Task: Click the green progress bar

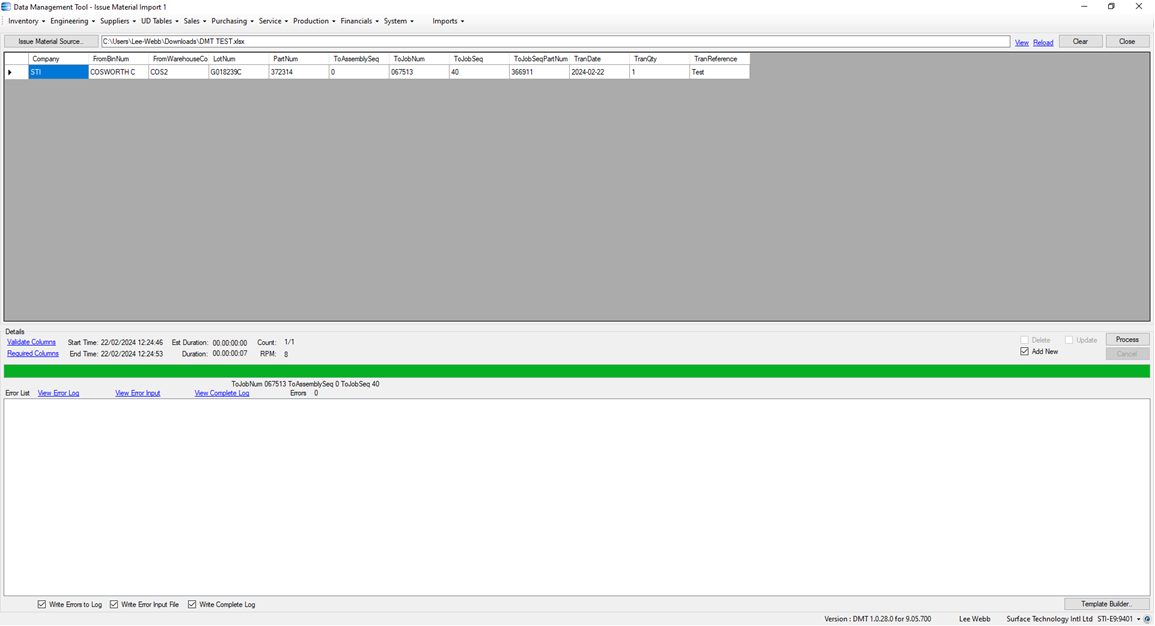Action: pos(578,369)
